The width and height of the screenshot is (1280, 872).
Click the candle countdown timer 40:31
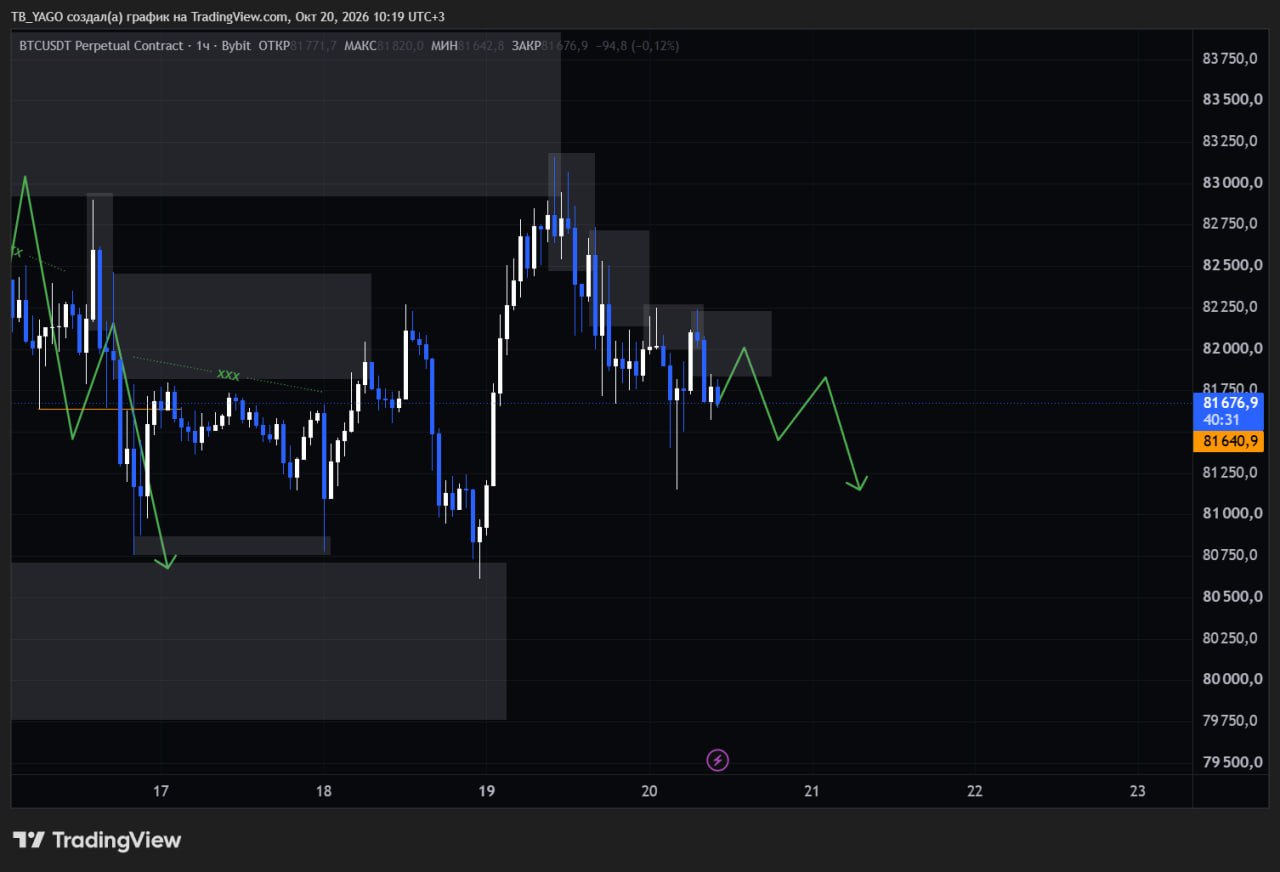1222,420
